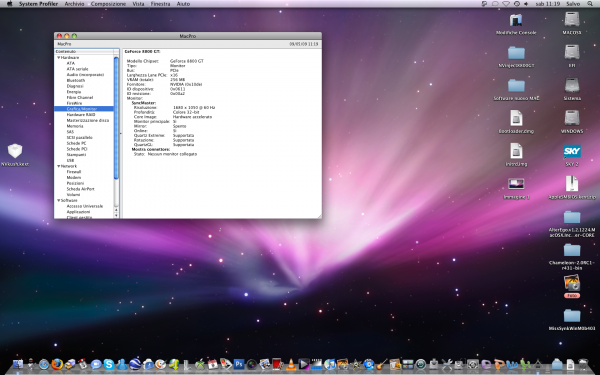Click the Contenuto column header

84,51
